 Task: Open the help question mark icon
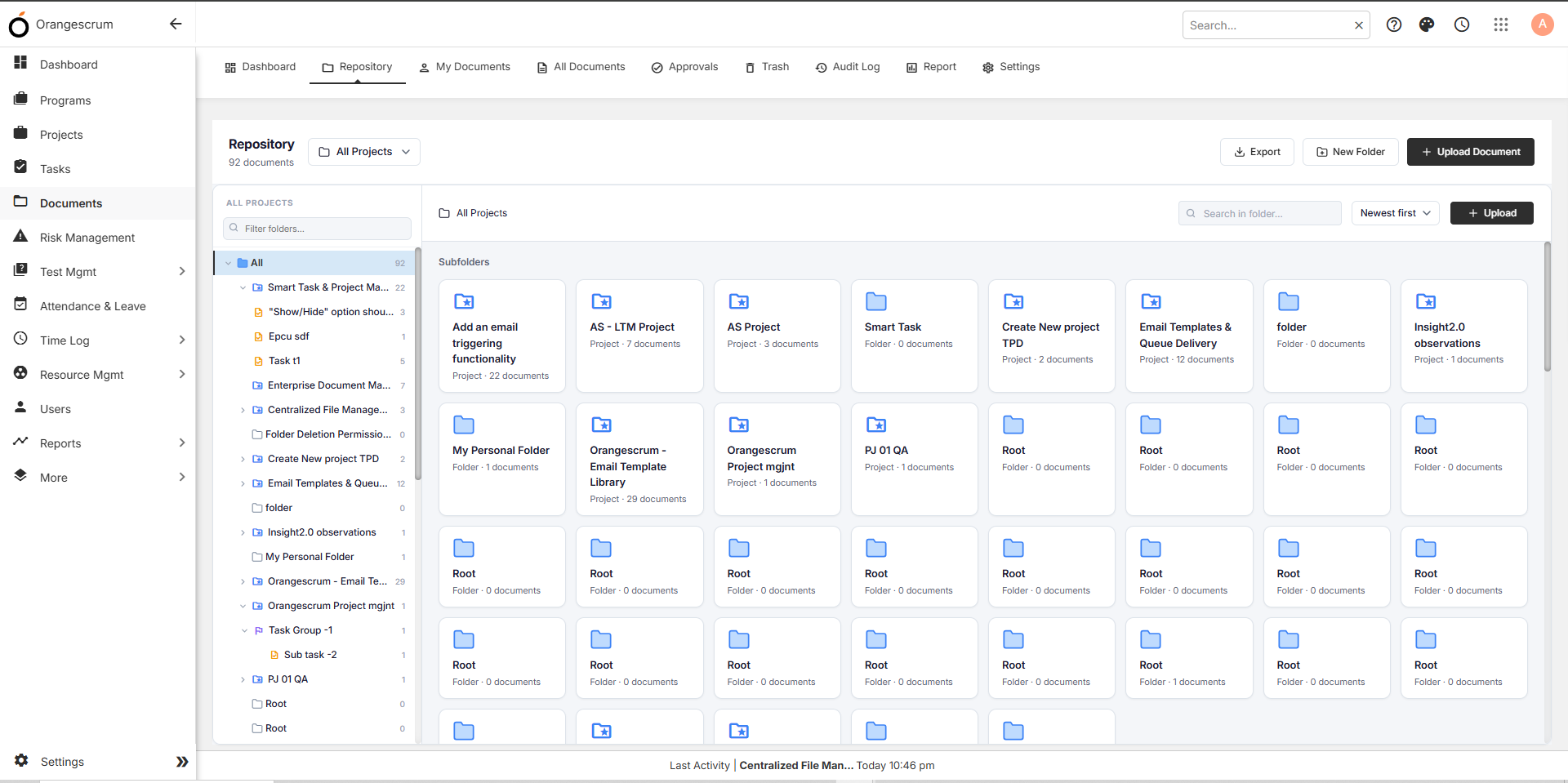tap(1394, 24)
